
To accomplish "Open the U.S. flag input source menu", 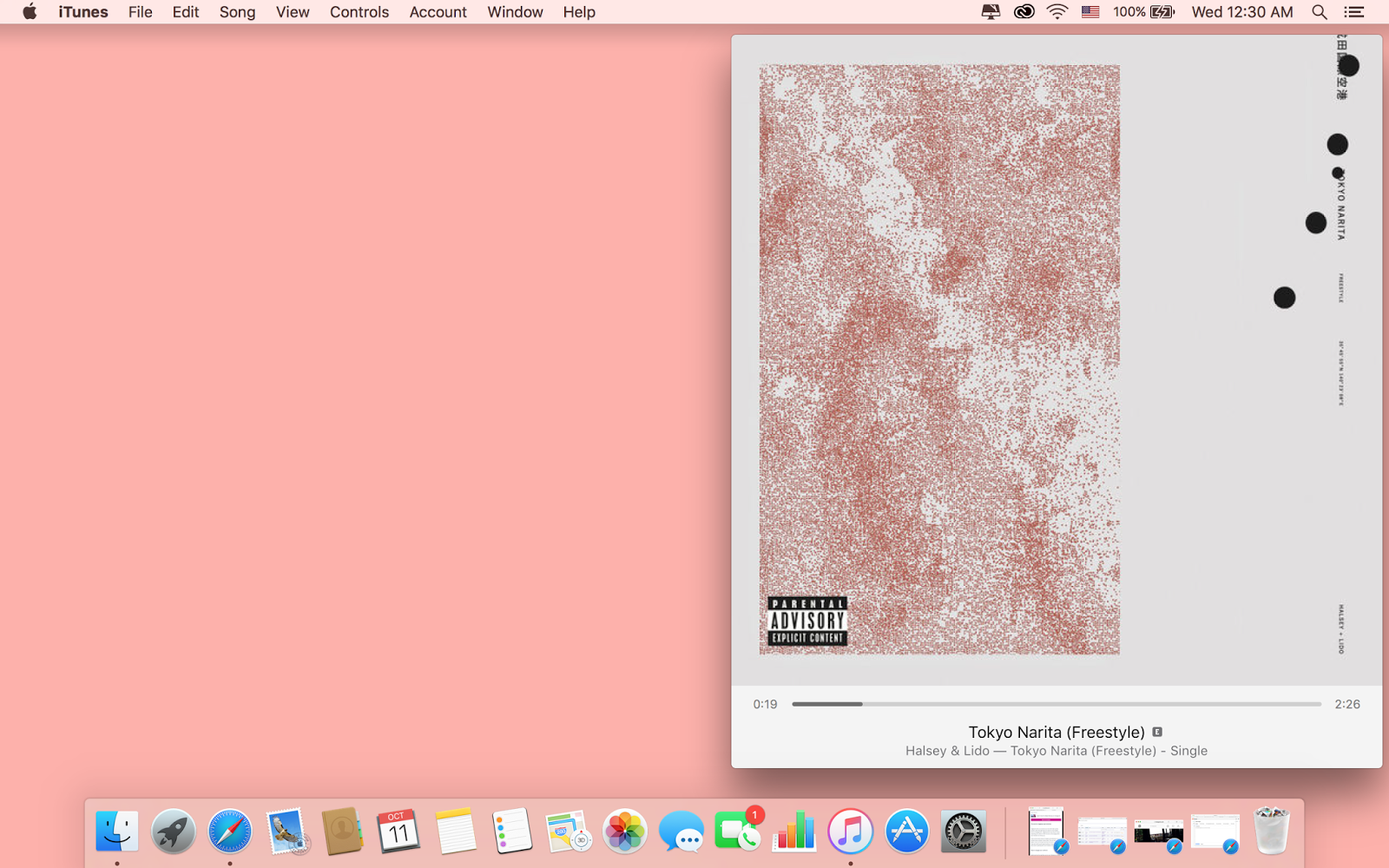I will pyautogui.click(x=1090, y=12).
